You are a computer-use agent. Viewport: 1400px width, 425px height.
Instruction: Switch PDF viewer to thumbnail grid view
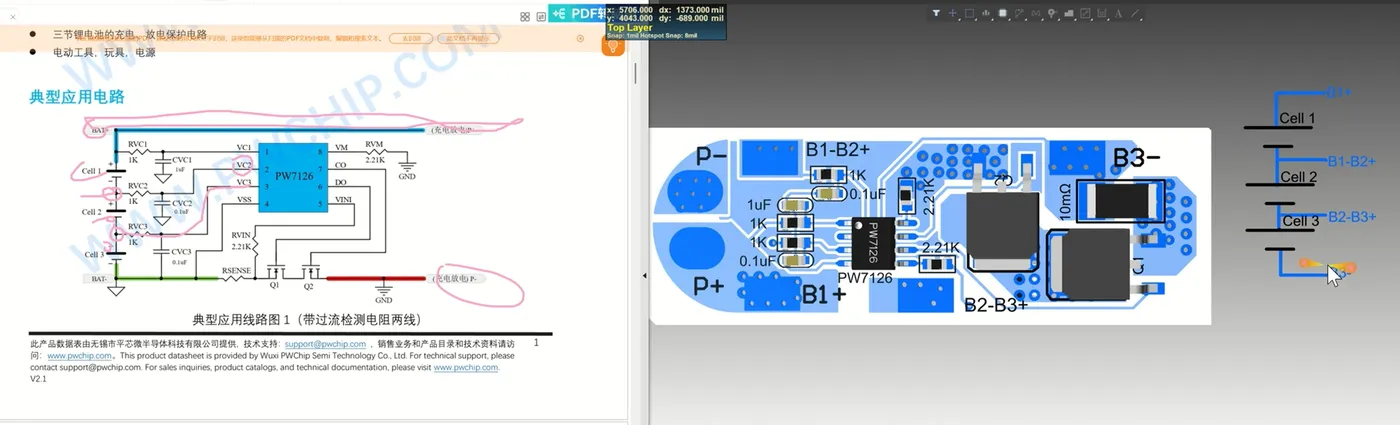pos(526,16)
